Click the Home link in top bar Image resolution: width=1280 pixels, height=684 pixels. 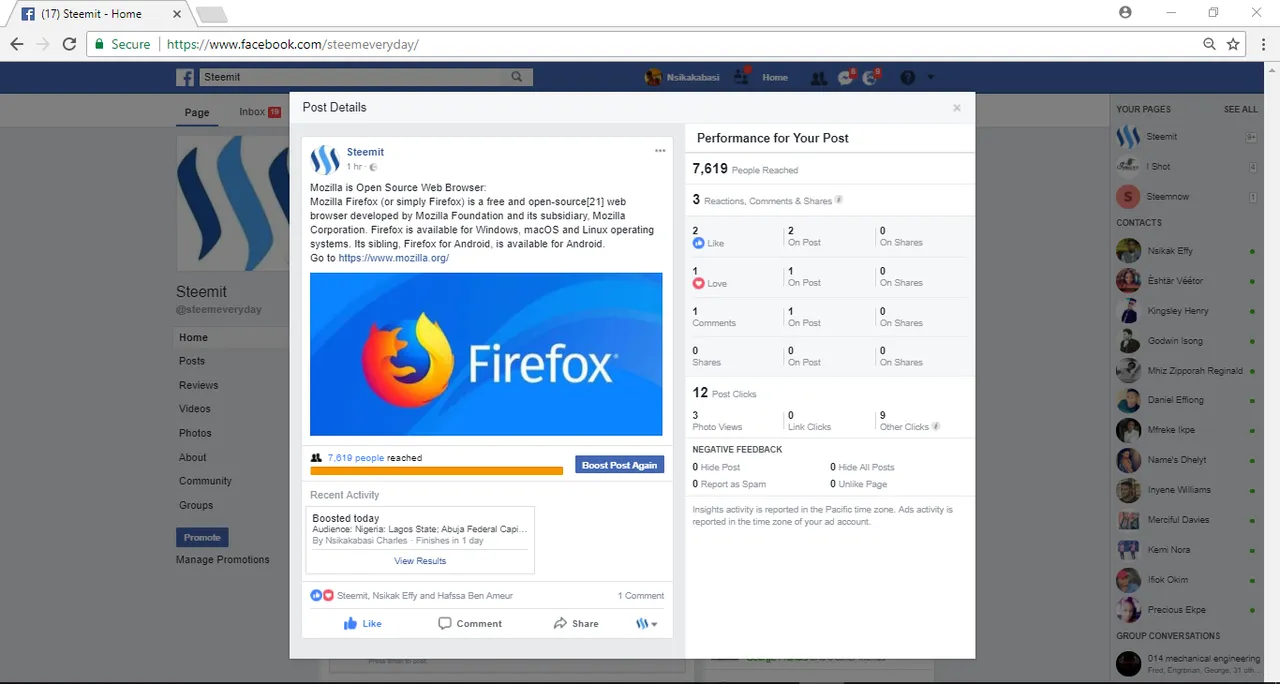click(x=775, y=77)
